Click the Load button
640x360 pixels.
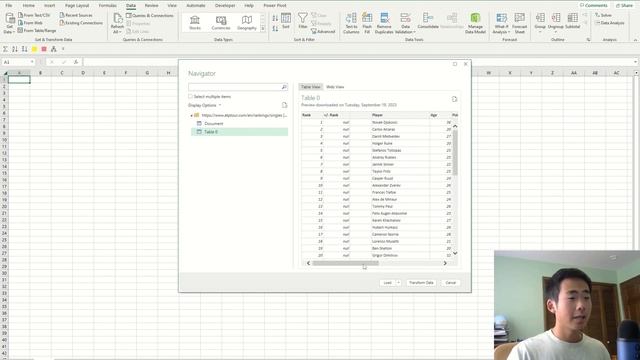tap(387, 282)
